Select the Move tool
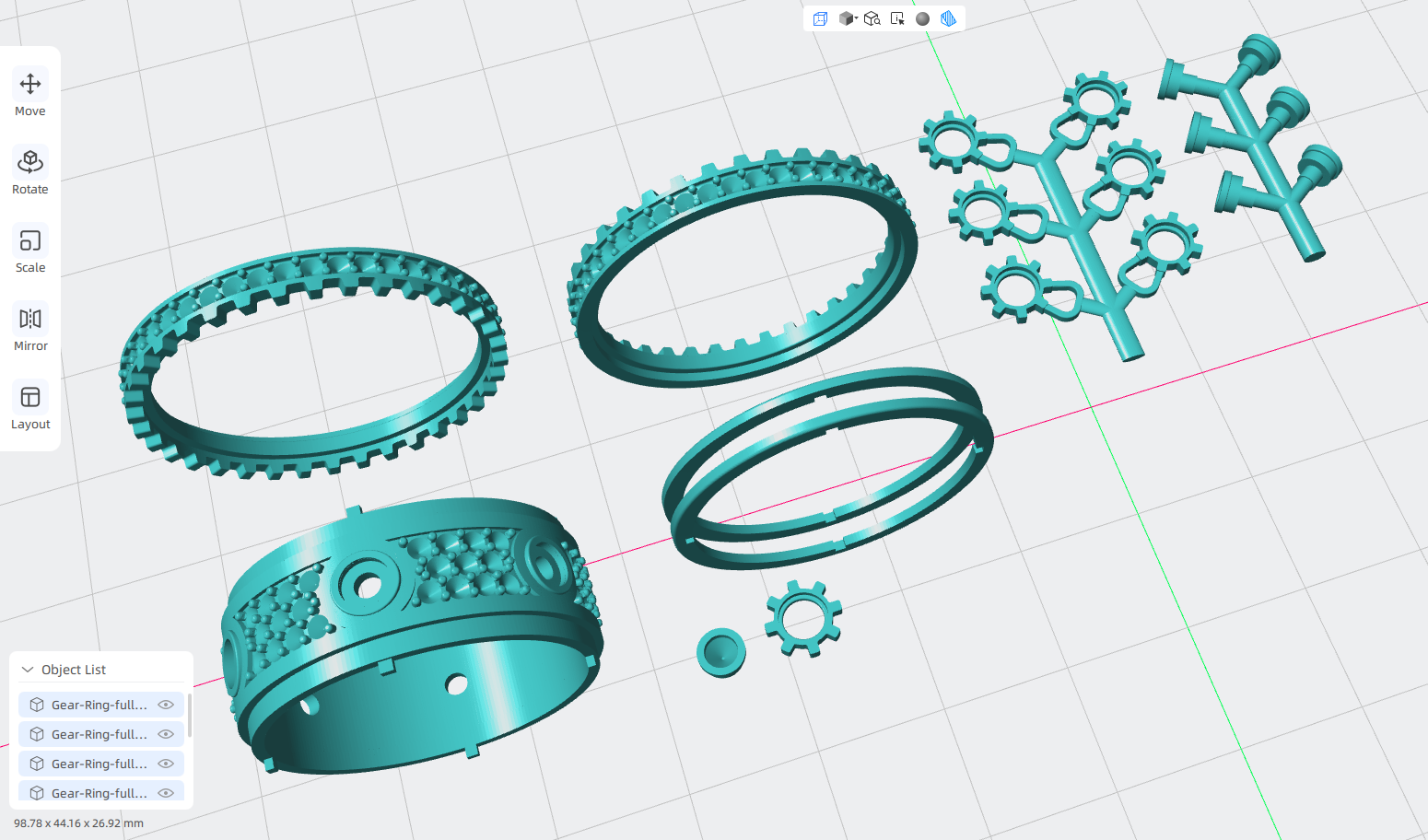 pyautogui.click(x=30, y=94)
